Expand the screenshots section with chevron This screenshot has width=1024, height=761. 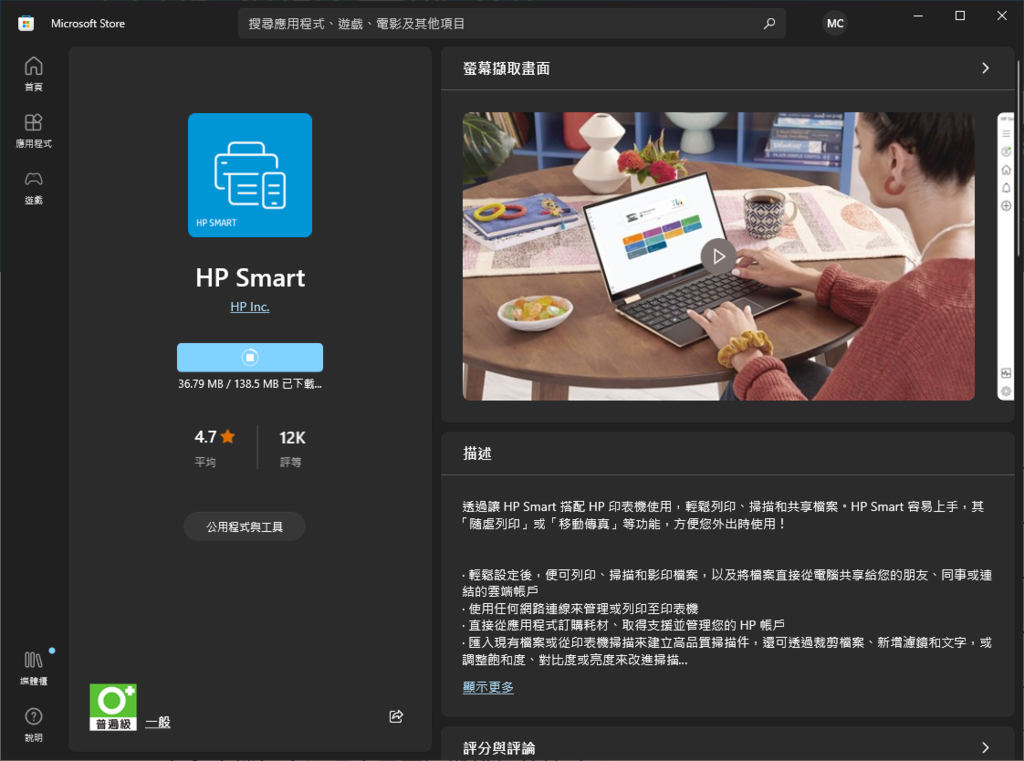(x=985, y=68)
